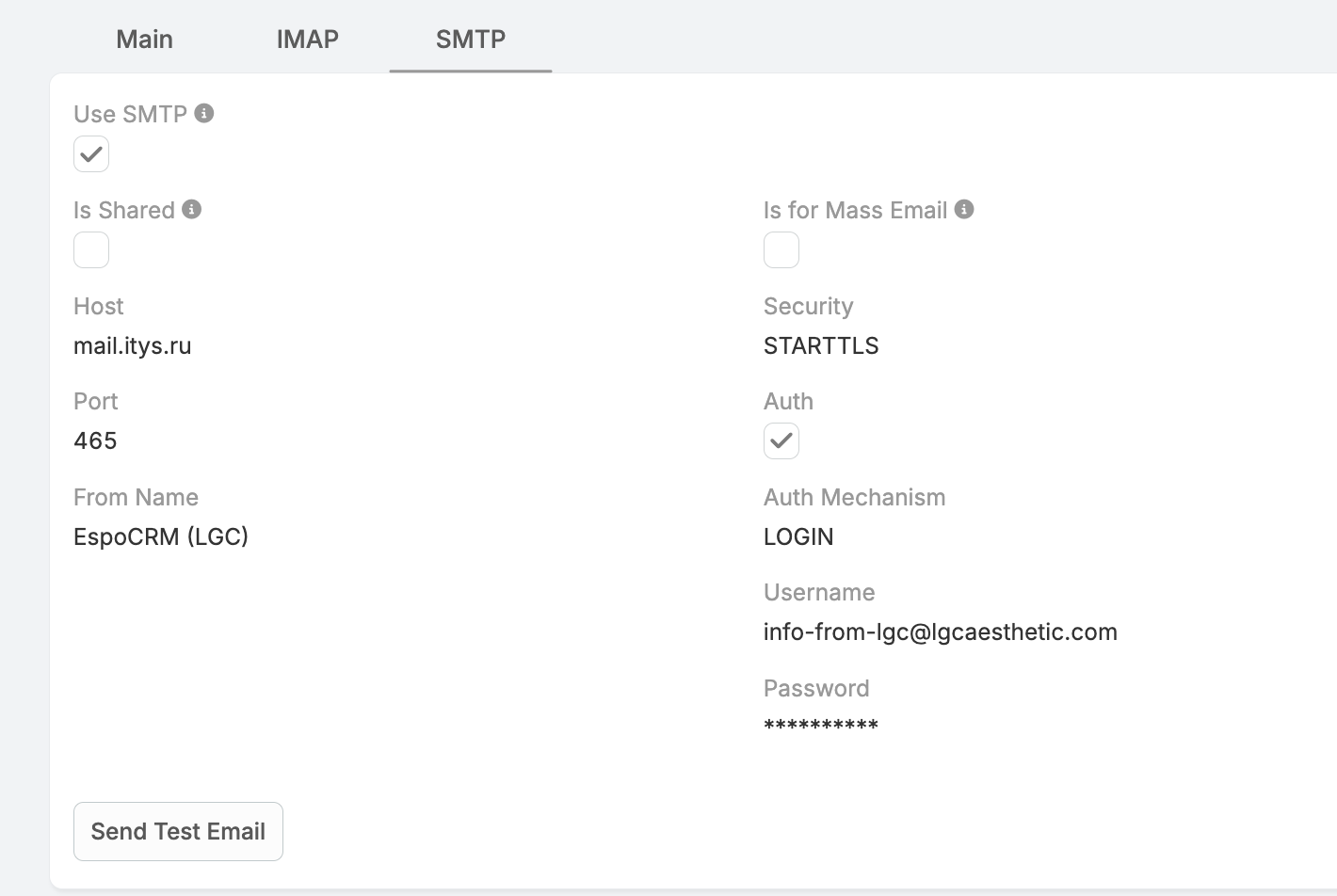Toggle the Auth checkbox

pyautogui.click(x=781, y=440)
